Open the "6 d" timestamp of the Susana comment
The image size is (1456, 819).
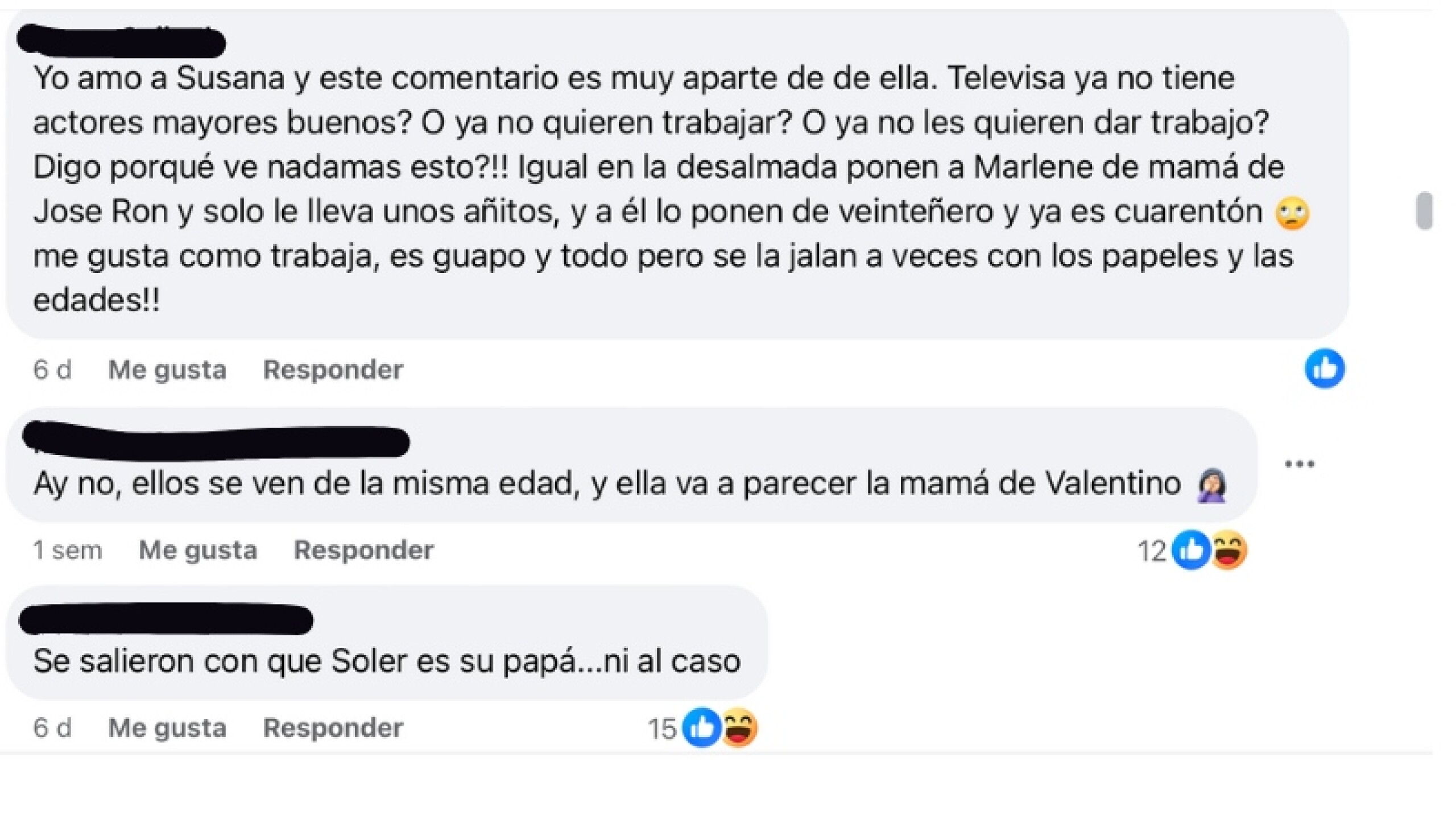52,370
